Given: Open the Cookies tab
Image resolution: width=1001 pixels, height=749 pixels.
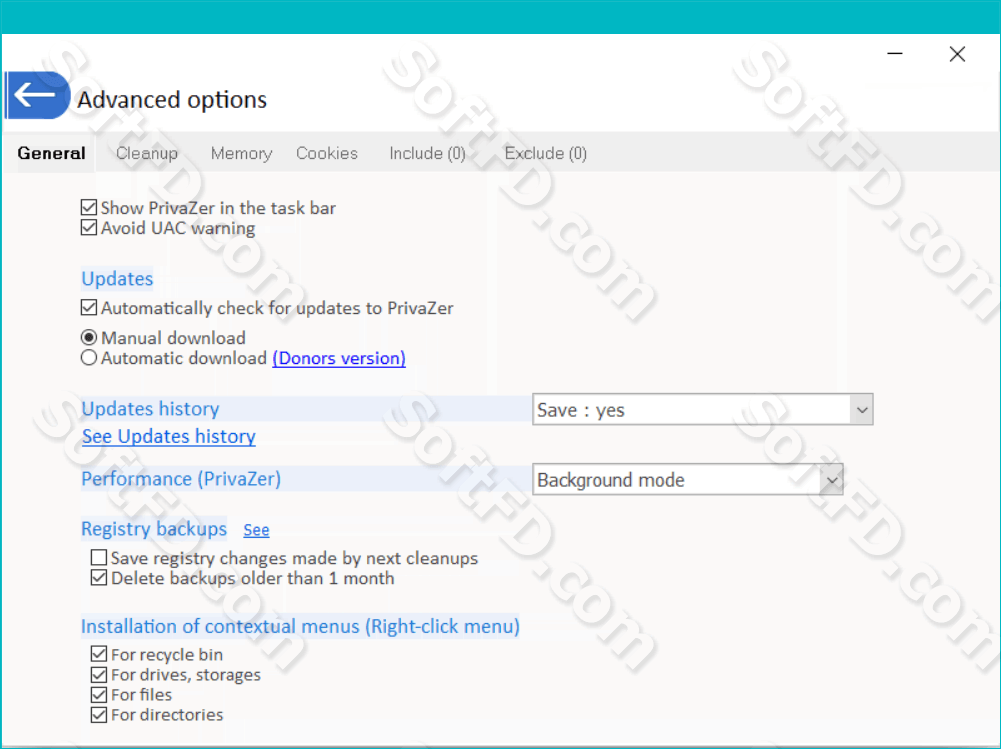Looking at the screenshot, I should click(x=327, y=153).
